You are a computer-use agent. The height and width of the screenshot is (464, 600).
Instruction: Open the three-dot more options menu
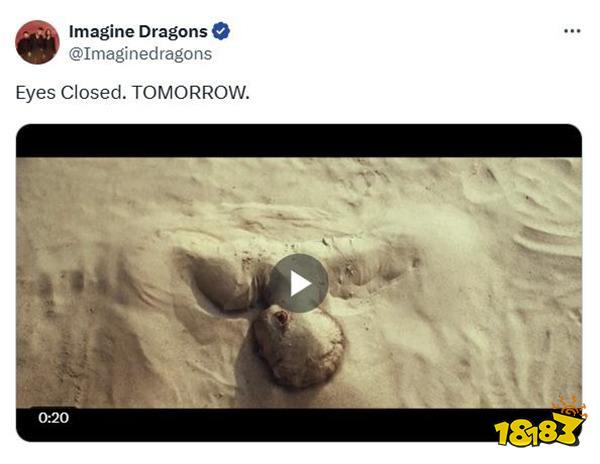572,31
